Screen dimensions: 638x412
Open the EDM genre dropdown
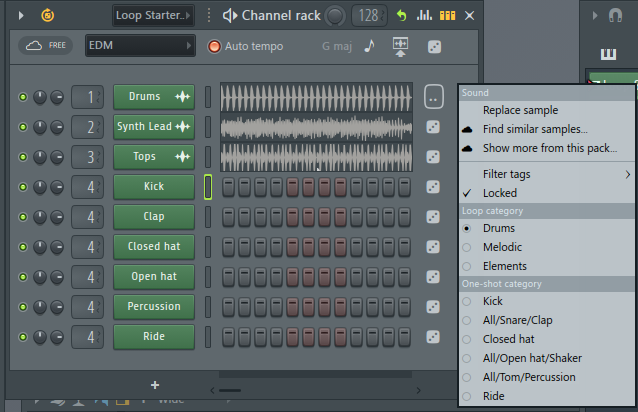[x=140, y=46]
